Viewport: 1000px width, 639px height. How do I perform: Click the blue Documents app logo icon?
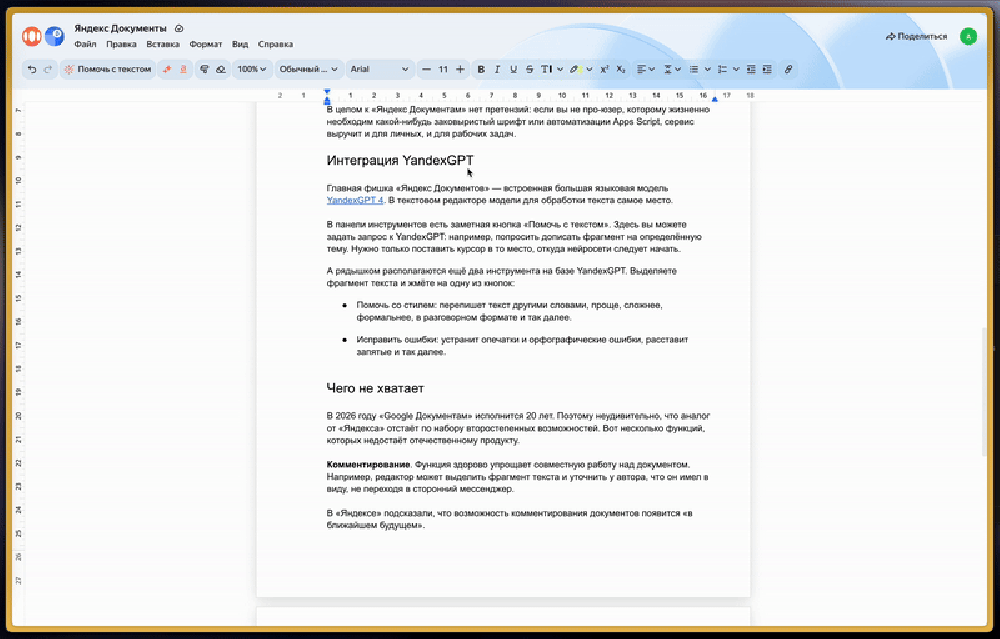[x=55, y=36]
